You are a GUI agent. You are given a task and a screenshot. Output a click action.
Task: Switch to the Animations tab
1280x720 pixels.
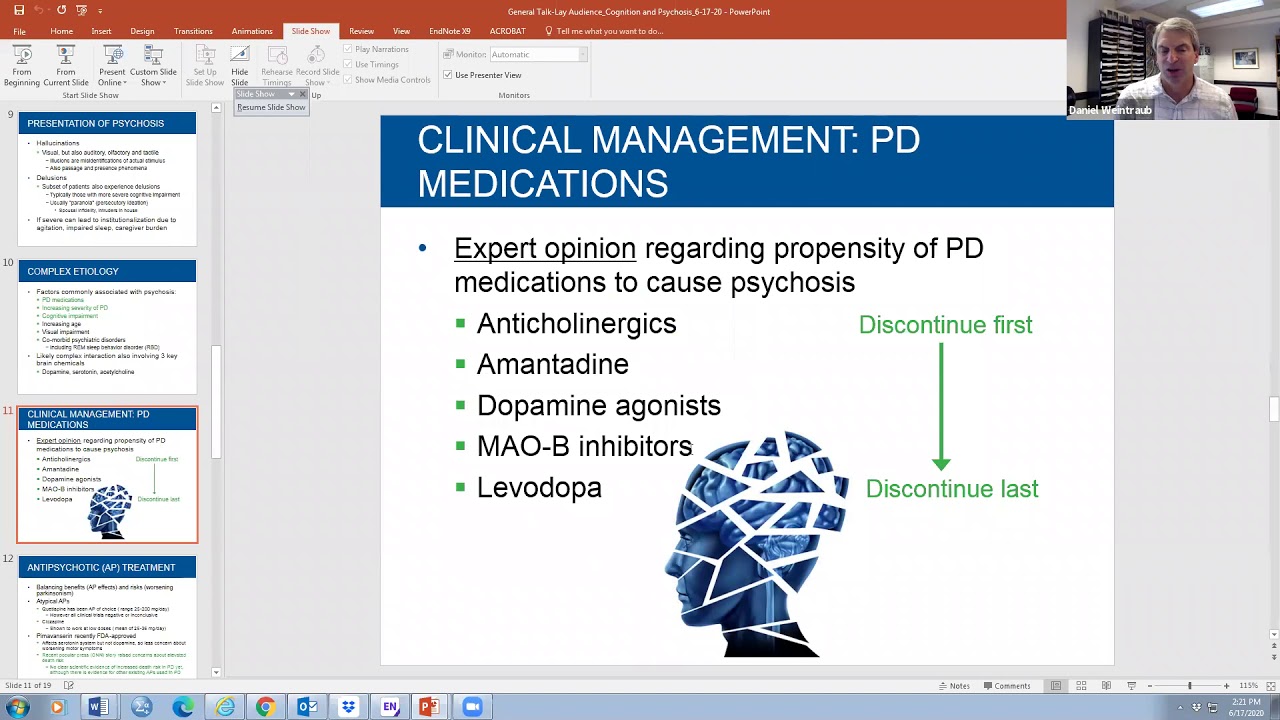252,31
